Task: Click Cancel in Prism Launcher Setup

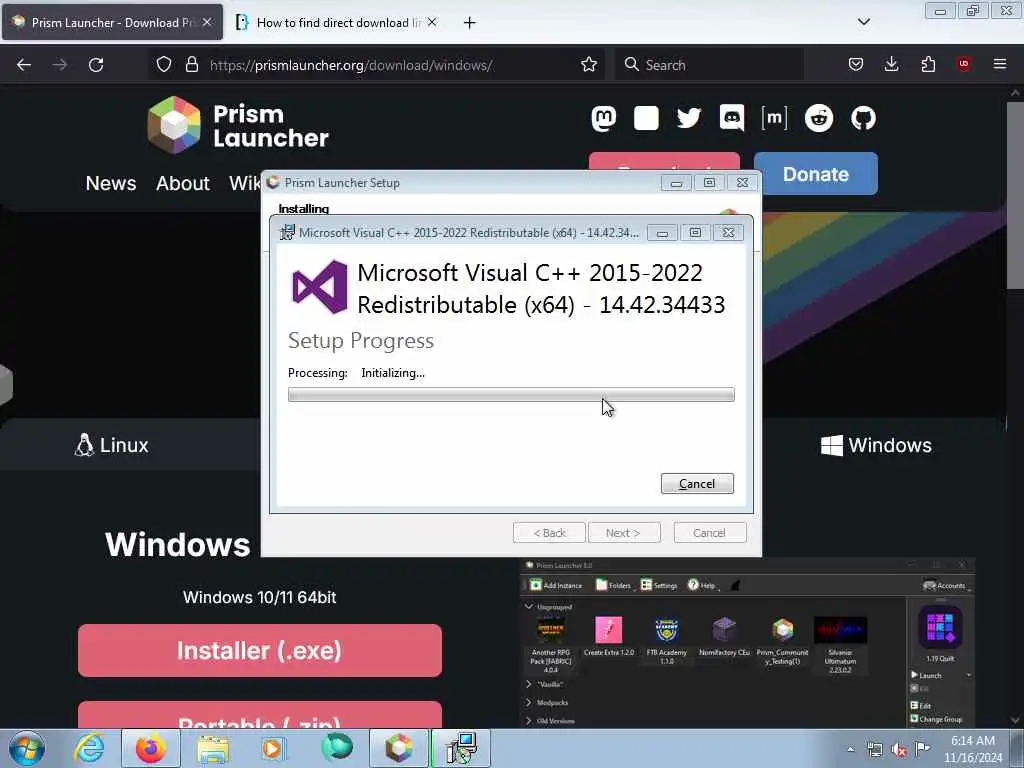Action: [710, 533]
